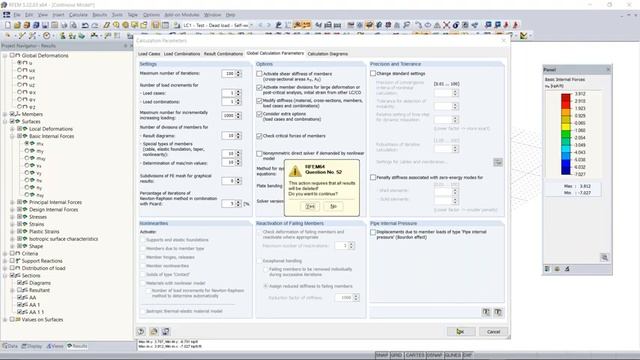Expand the Members tree node

pyautogui.click(x=5, y=114)
